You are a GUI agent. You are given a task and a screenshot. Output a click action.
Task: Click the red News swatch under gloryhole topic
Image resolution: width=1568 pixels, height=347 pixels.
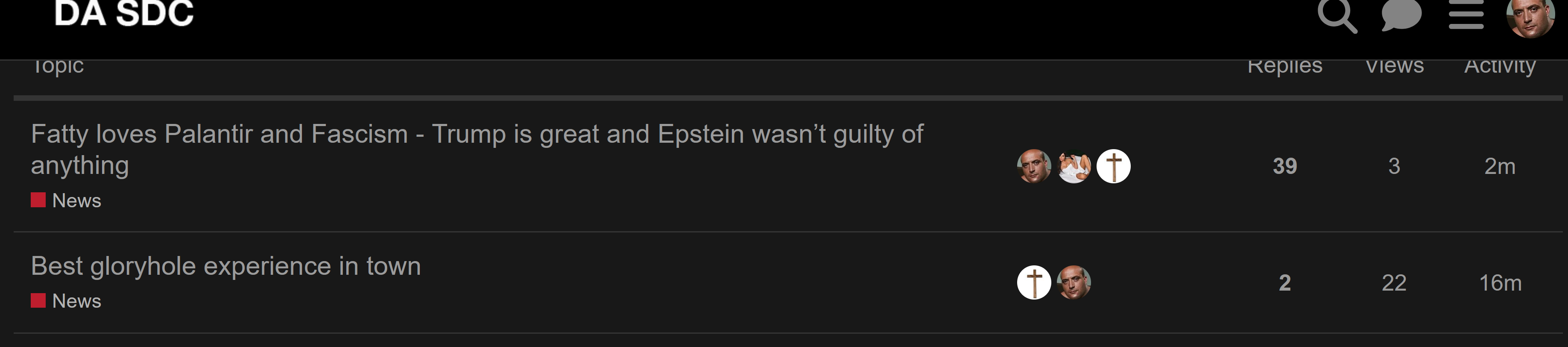(38, 301)
